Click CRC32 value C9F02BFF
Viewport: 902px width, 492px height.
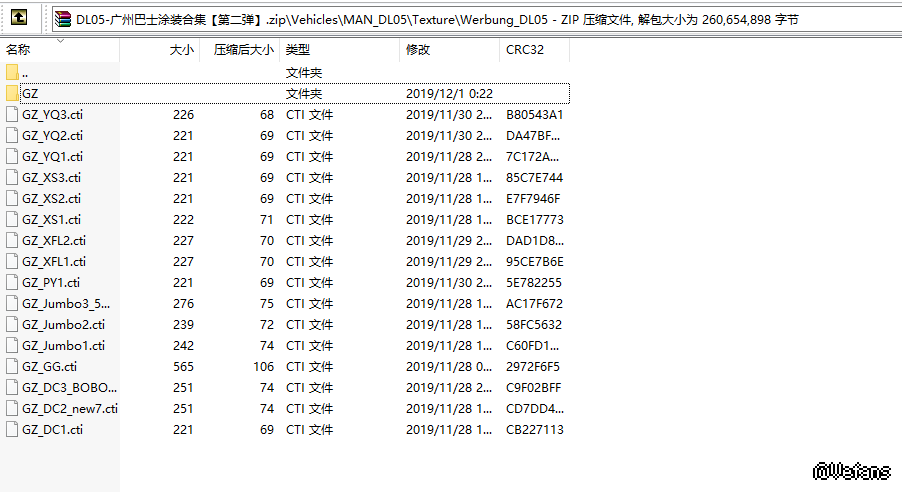(x=533, y=388)
